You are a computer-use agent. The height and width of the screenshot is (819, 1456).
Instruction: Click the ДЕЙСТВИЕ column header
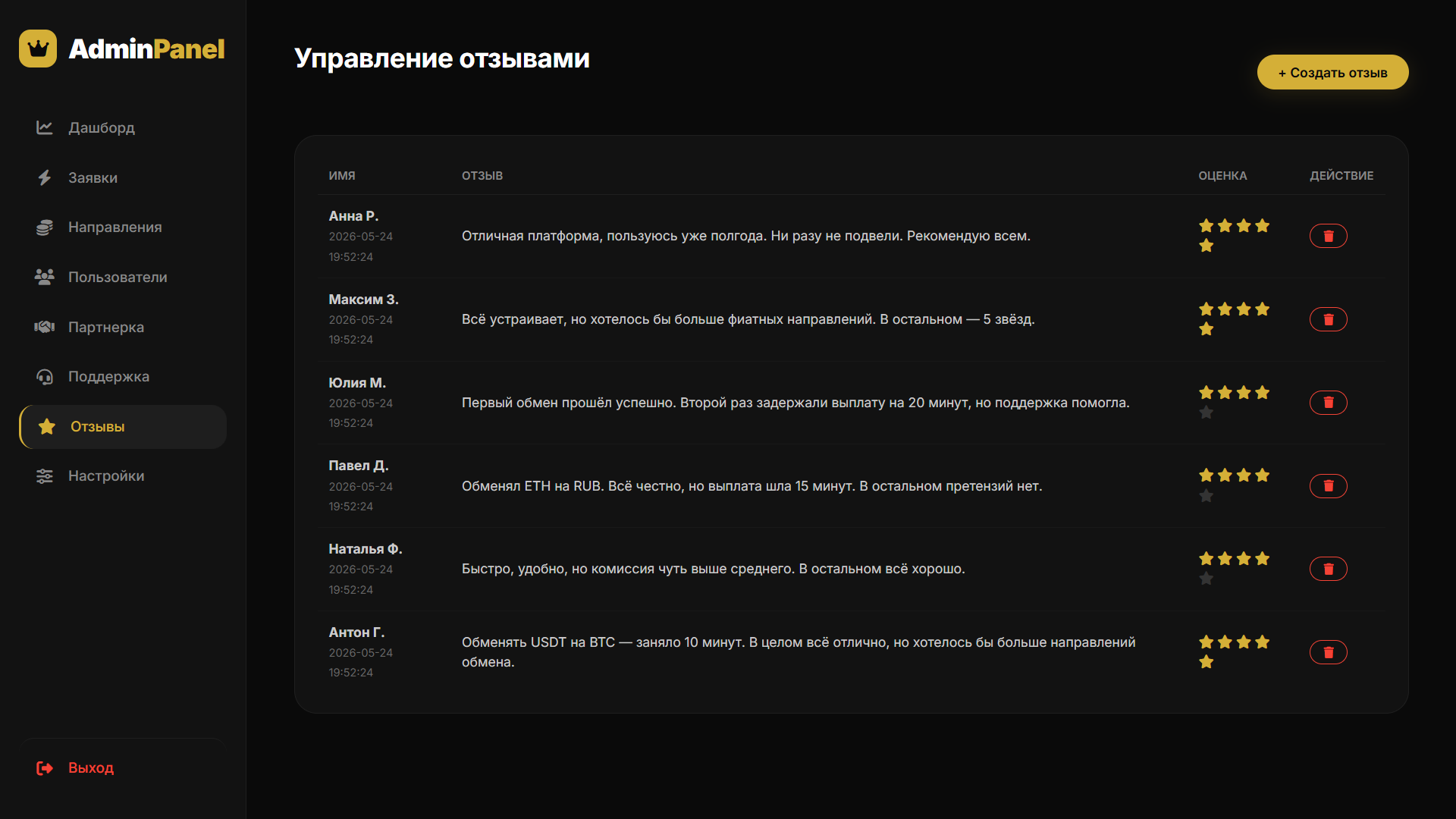1341,175
